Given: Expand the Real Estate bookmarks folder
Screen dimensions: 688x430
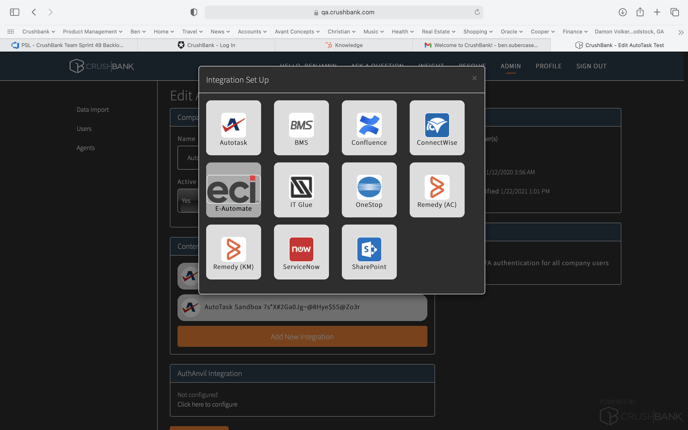Looking at the screenshot, I should 438,32.
